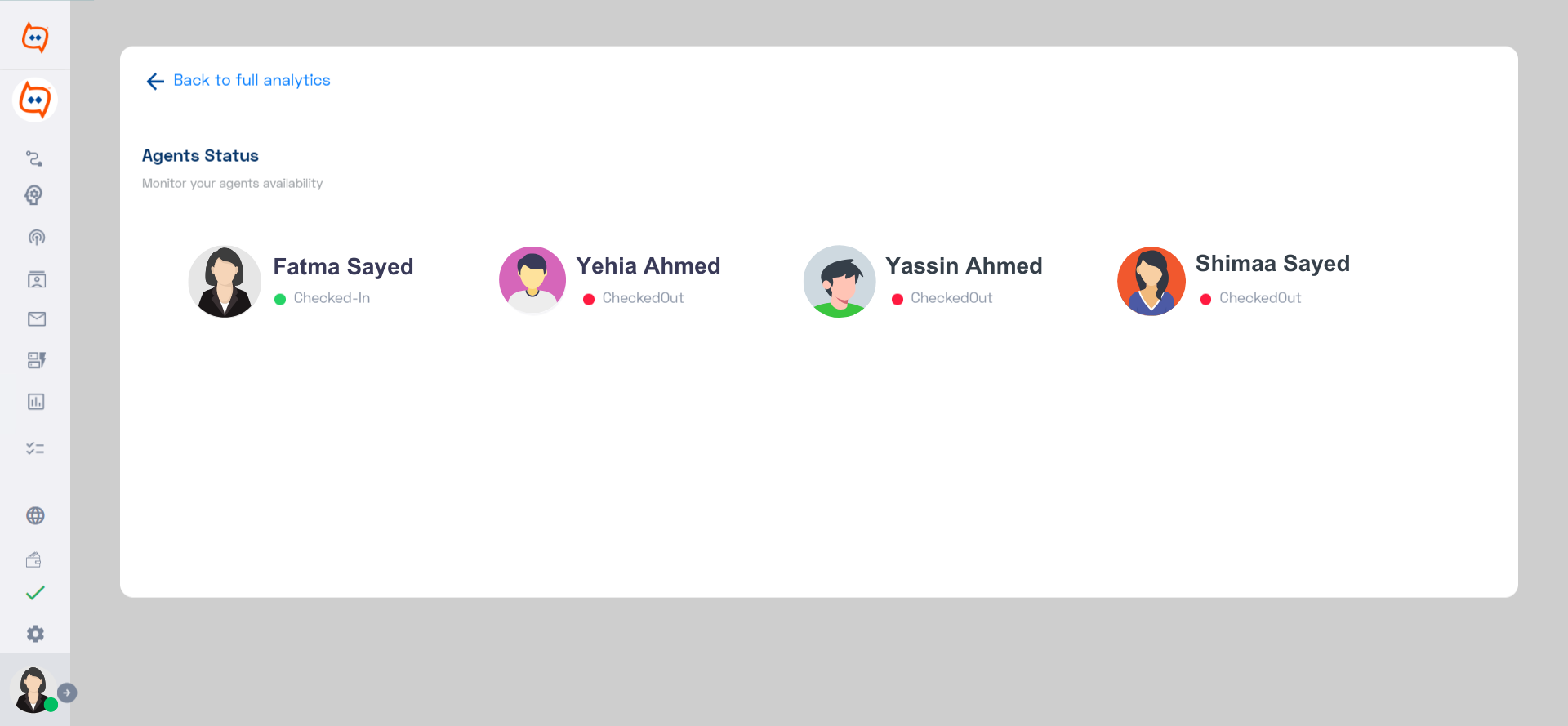Expand the sidebar with arrow button
Viewport: 1568px width, 726px height.
[67, 693]
